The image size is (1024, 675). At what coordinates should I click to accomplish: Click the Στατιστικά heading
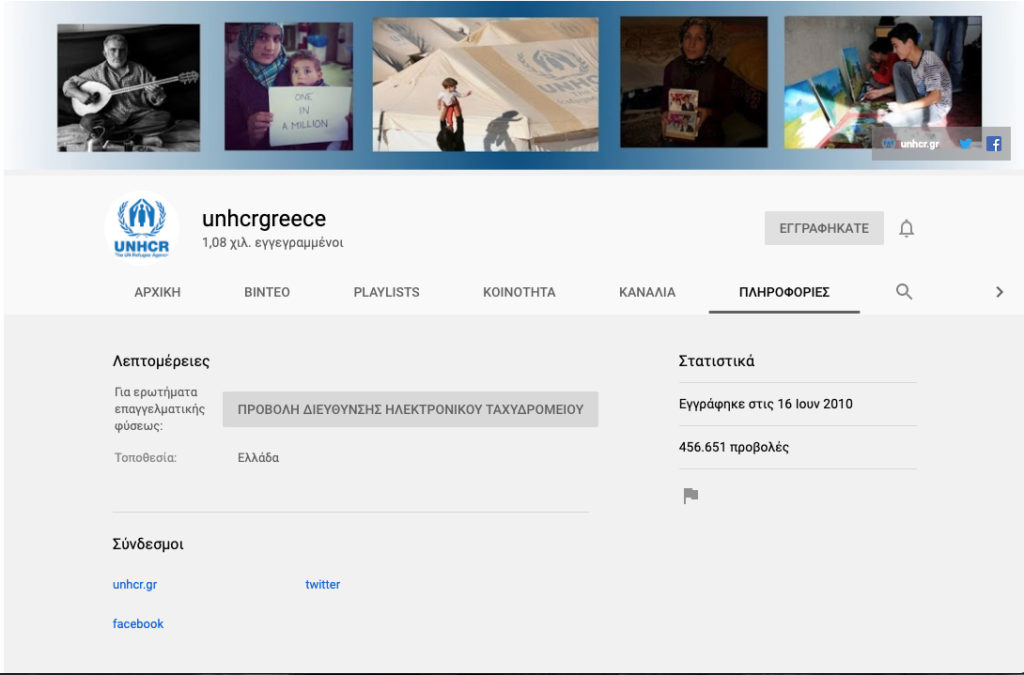click(x=716, y=361)
